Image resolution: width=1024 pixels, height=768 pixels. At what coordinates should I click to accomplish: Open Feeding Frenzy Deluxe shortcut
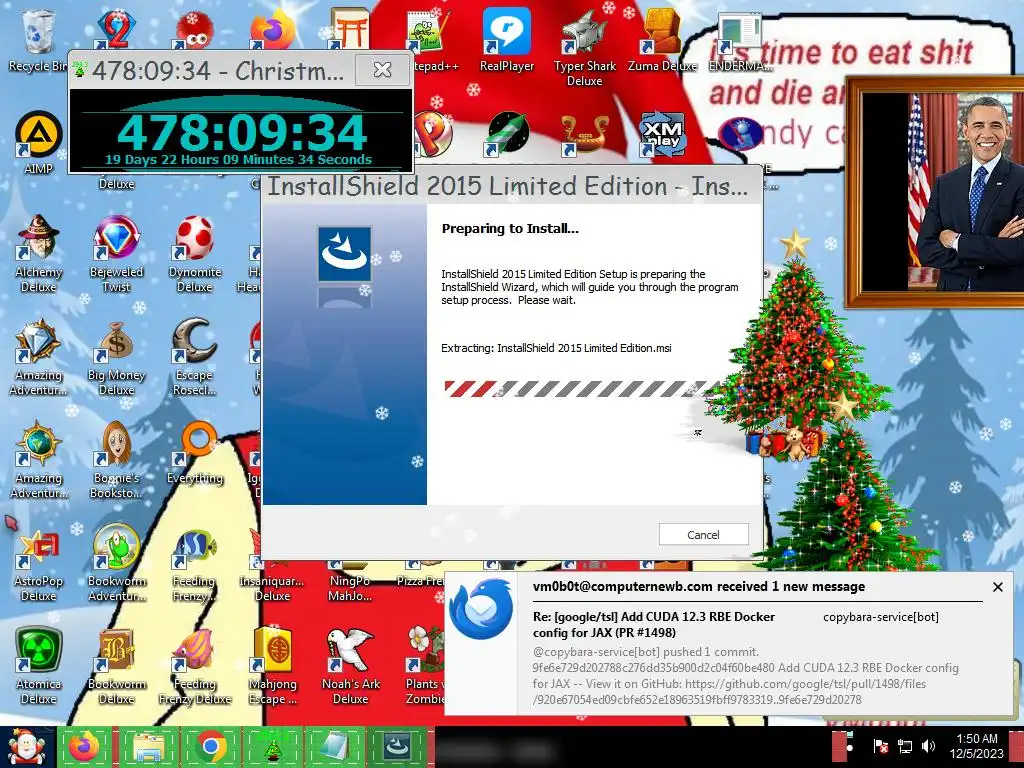coord(195,666)
